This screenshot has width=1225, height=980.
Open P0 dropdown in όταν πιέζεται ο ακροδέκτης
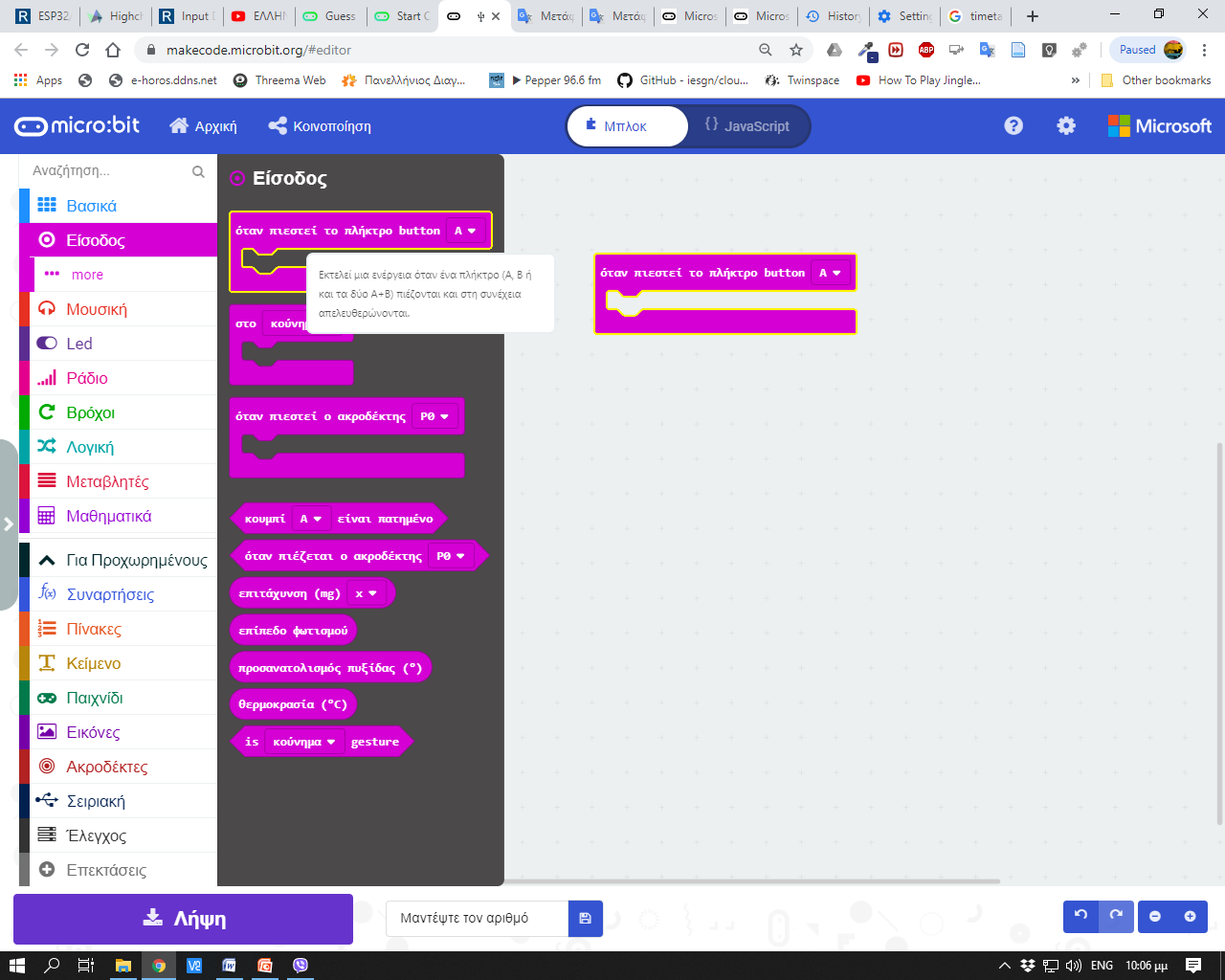click(451, 556)
